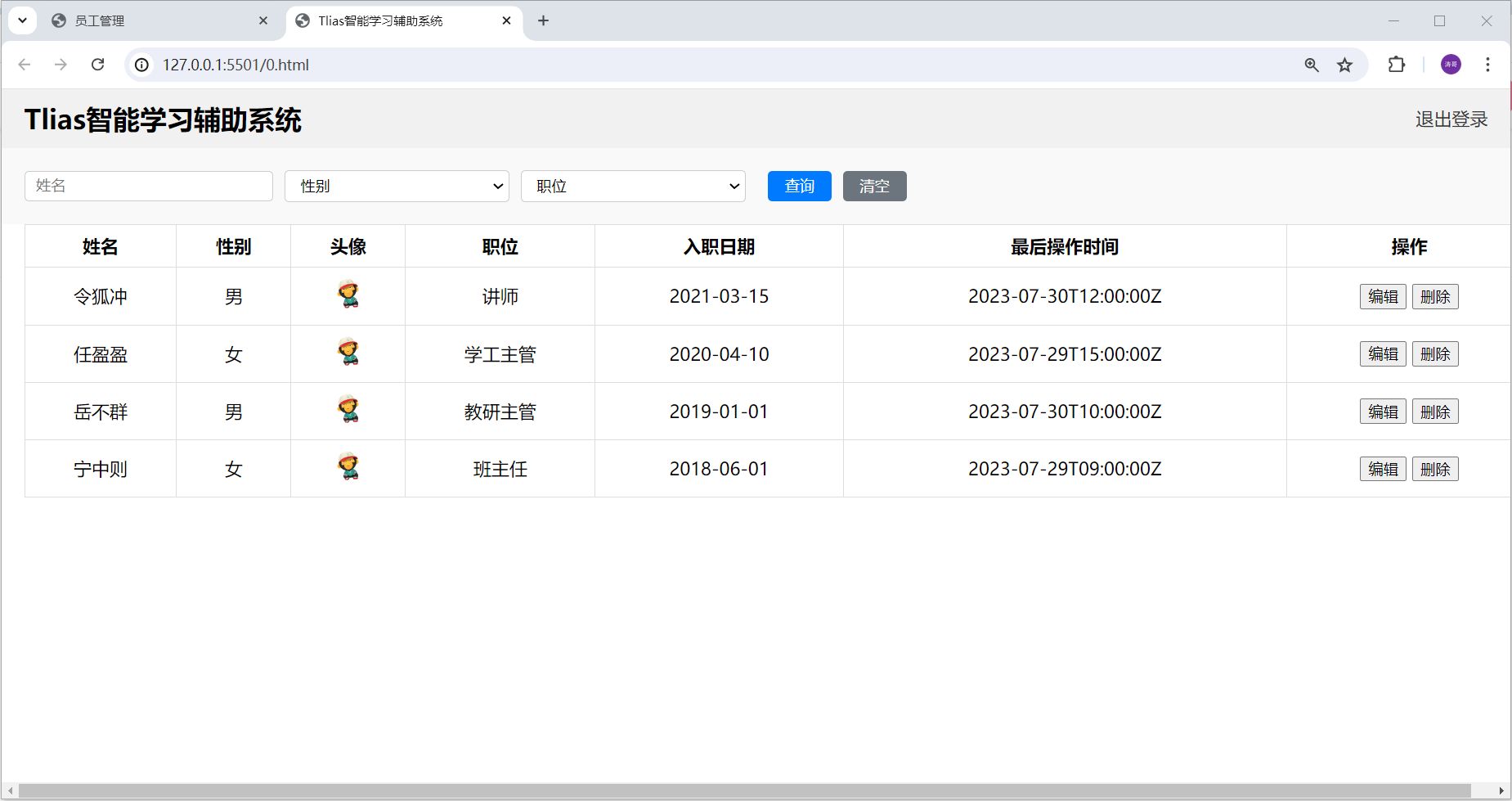Open the browser extensions icon
Image resolution: width=1512 pixels, height=801 pixels.
click(x=1396, y=65)
